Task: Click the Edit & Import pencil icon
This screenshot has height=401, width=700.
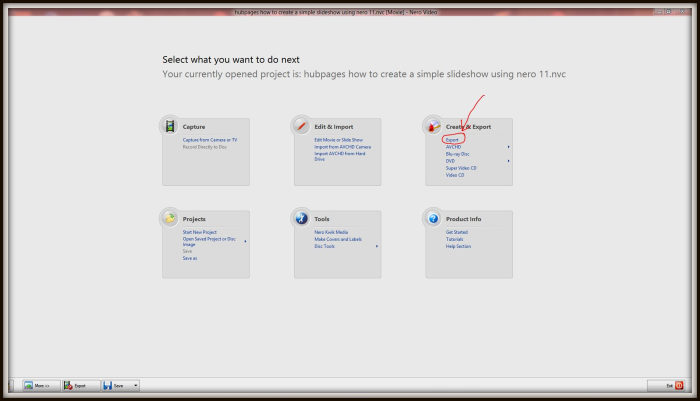Action: 301,126
